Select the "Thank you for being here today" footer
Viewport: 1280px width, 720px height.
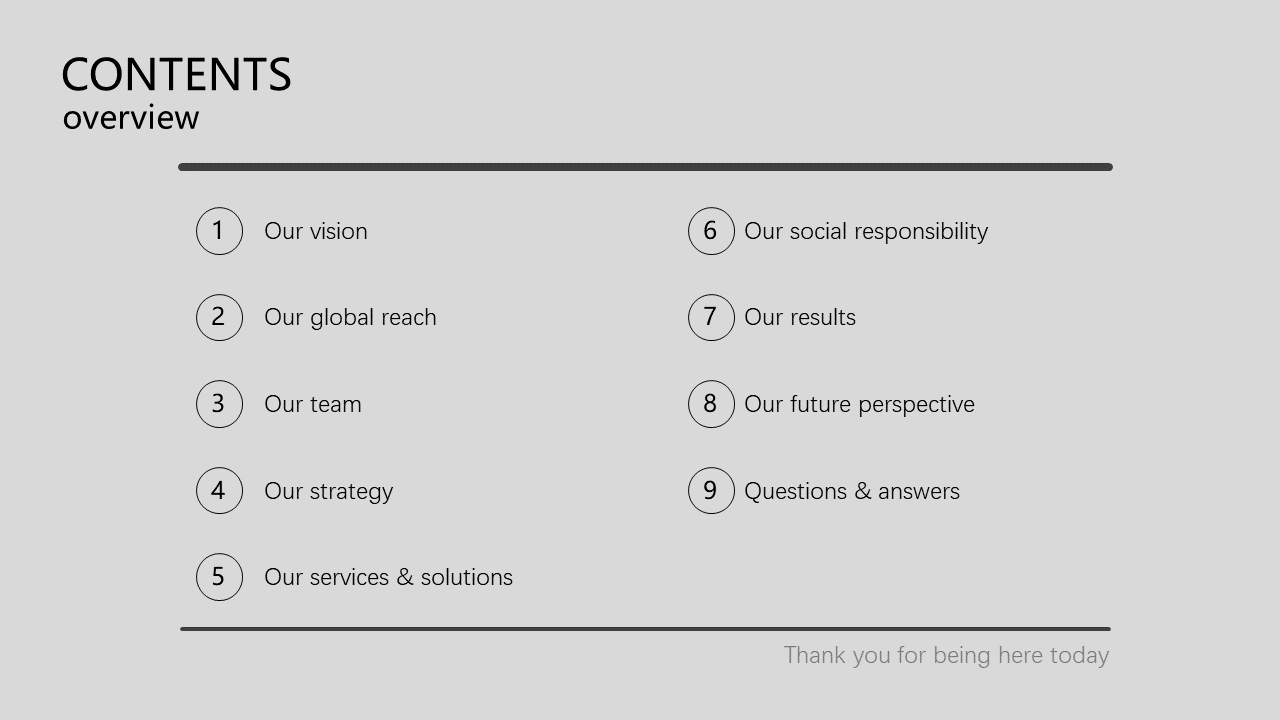pos(946,655)
